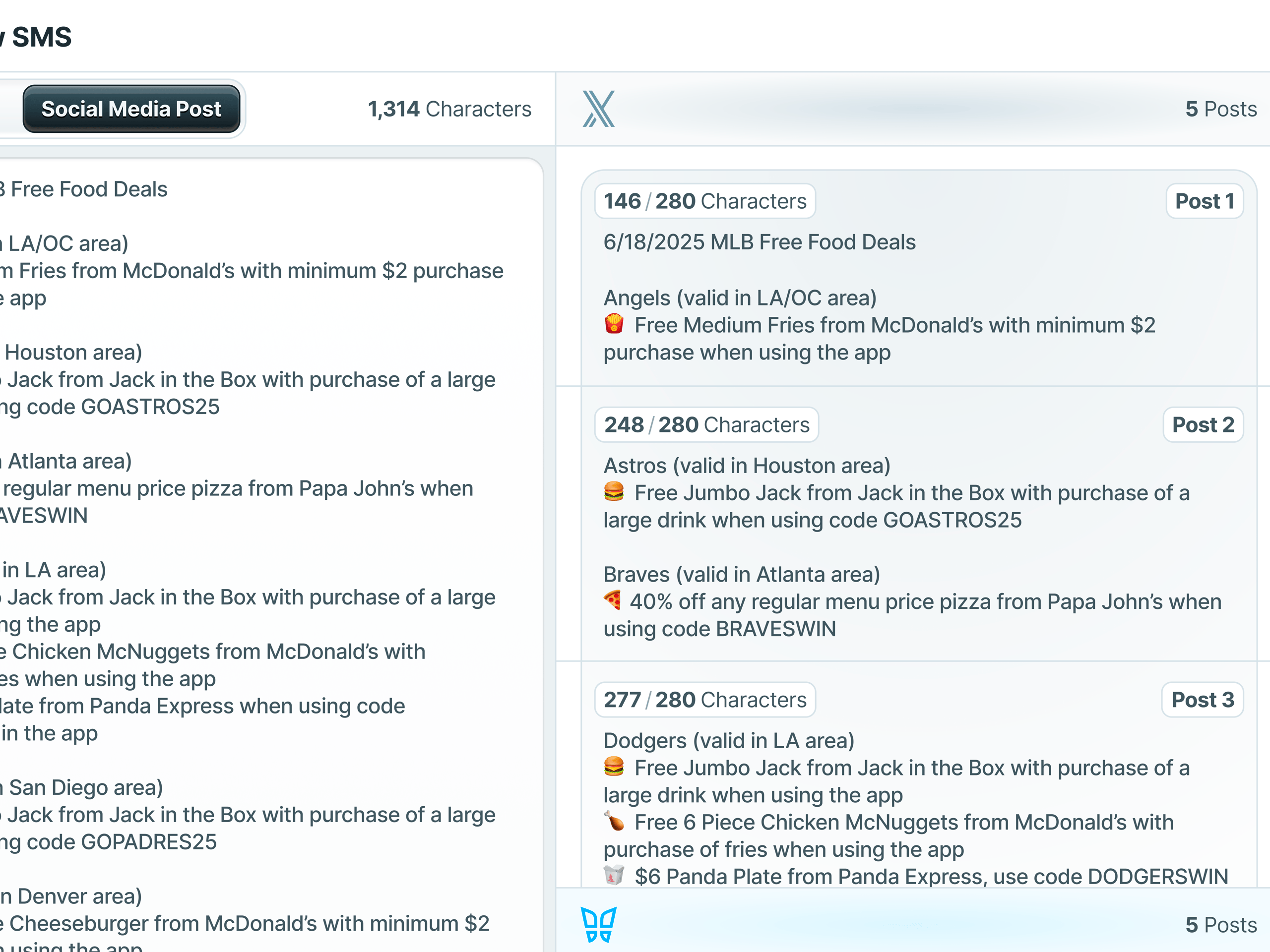
Task: Click the '$6 Panda Plate' line in Post 3
Action: pyautogui.click(x=916, y=876)
